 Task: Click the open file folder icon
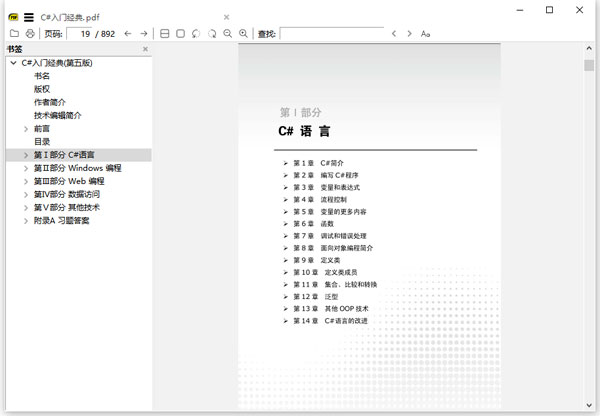[14, 34]
